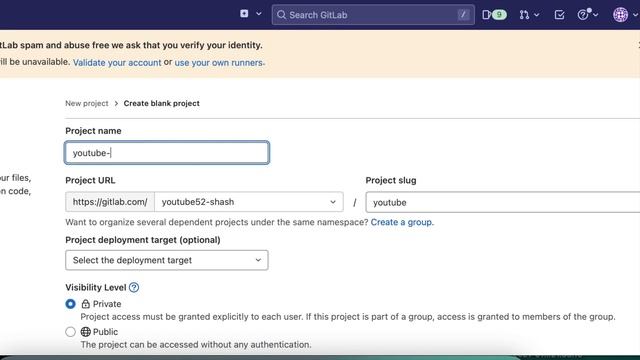Open the youtube52-shash namespace dropdown

[249, 202]
